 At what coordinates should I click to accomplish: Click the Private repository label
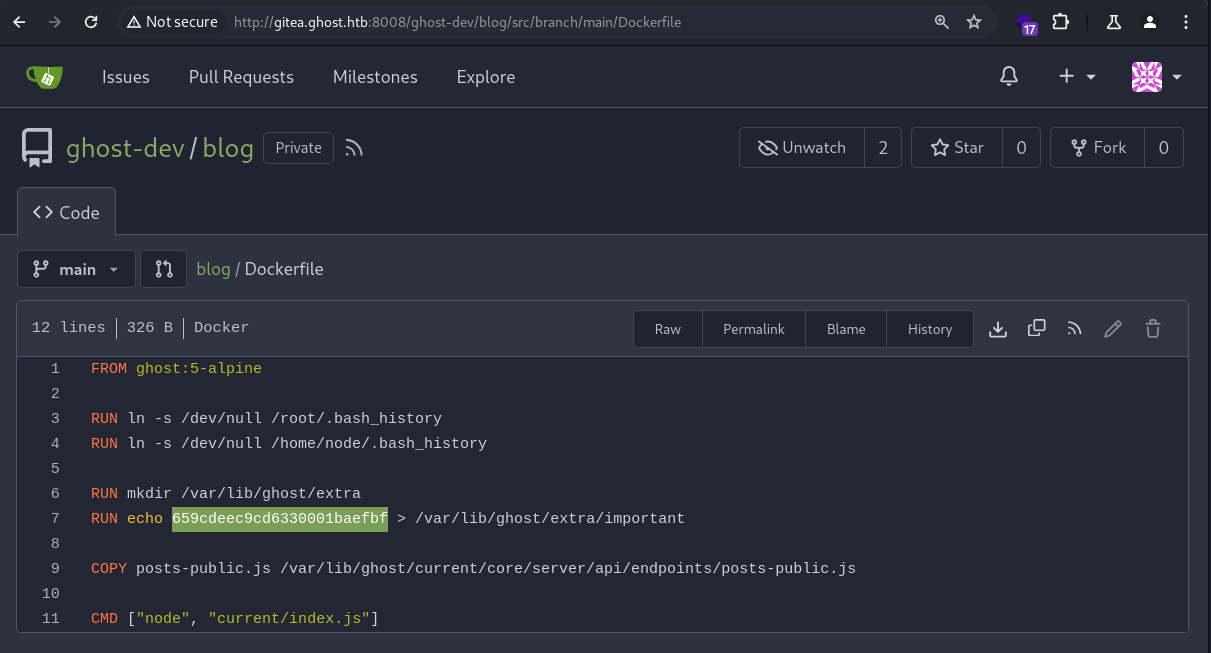click(x=299, y=148)
